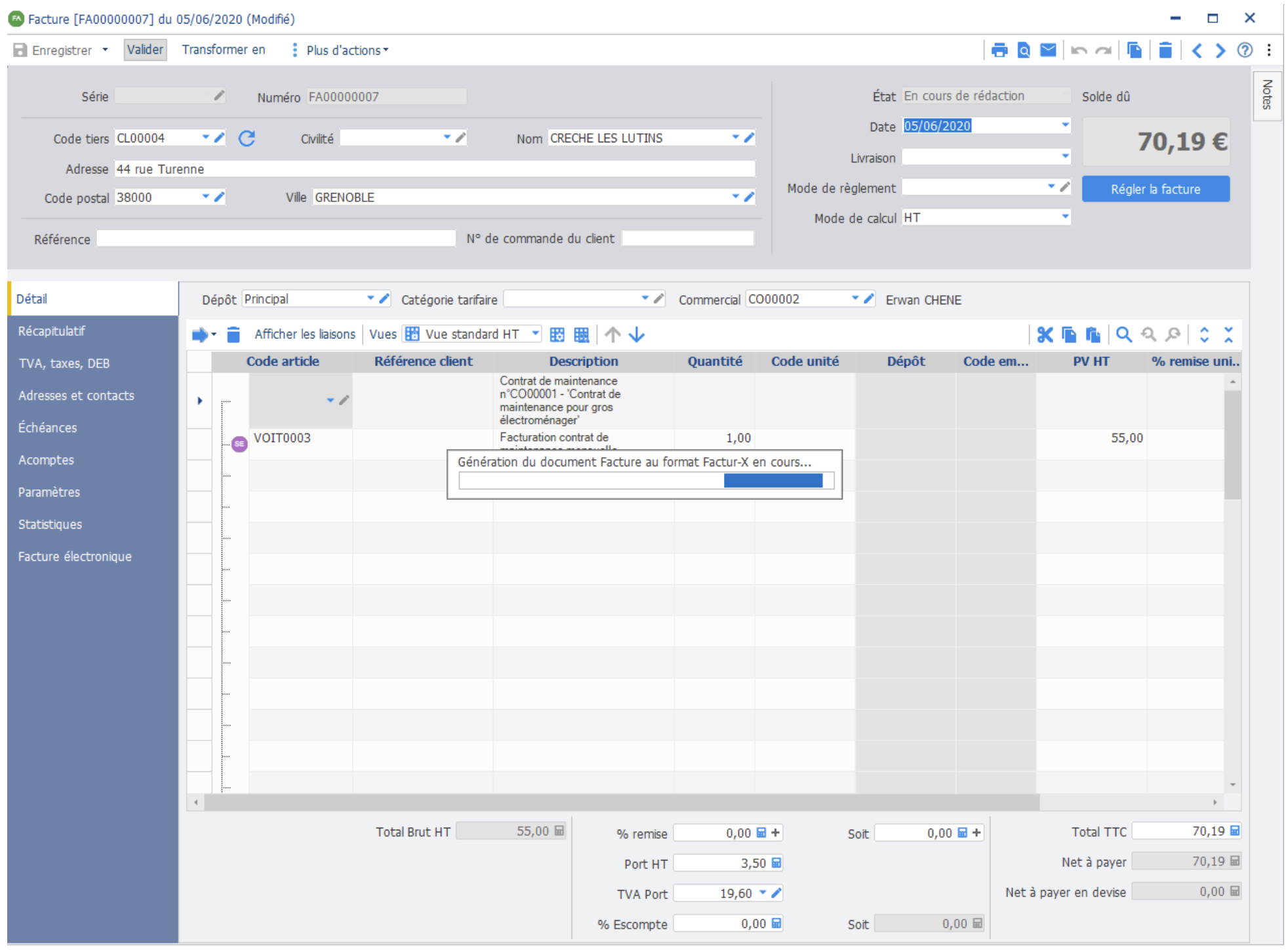
Task: Click the insert line blue arrow icon
Action: point(200,334)
